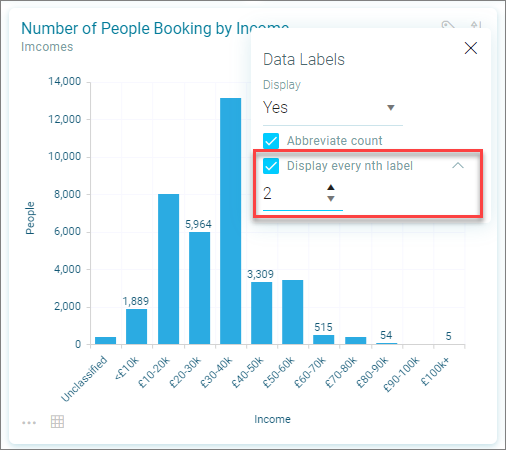Decrease the nth label value with down arrow
The image size is (506, 450).
point(331,199)
